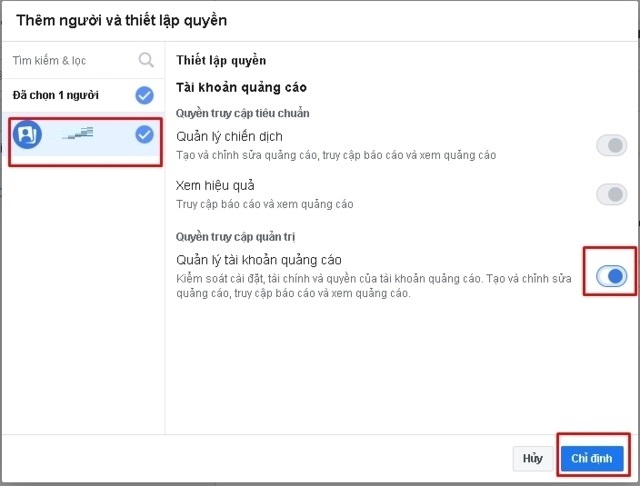Click the 'Quản lý chiến dịch' label
This screenshot has height=486, width=640.
pyautogui.click(x=229, y=136)
